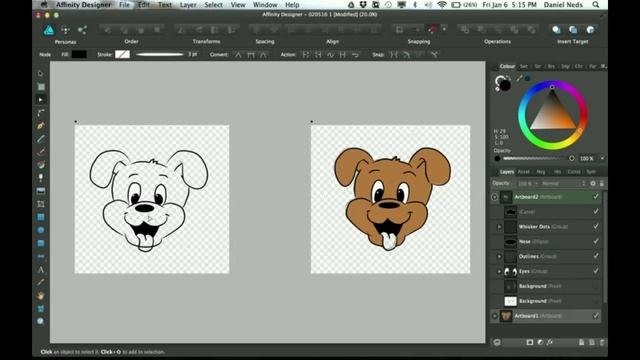Screen dimensions: 640x360
Task: Add a mask layer icon
Action: click(529, 342)
